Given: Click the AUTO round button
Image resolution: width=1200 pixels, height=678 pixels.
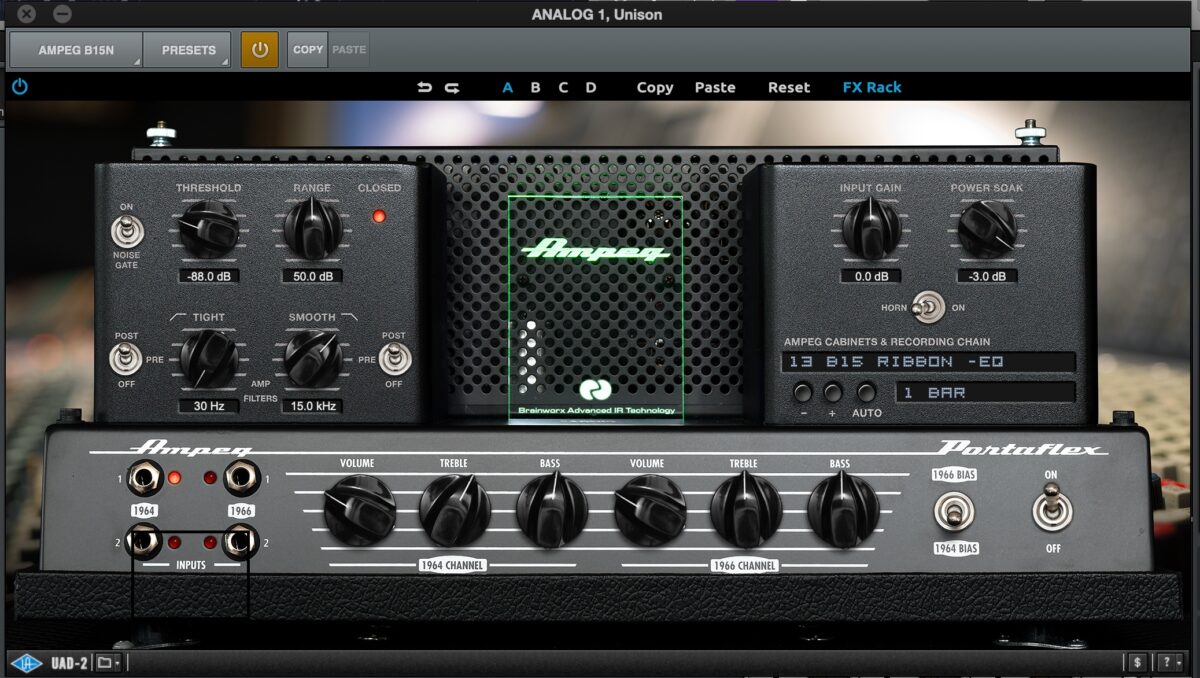Looking at the screenshot, I should 866,392.
